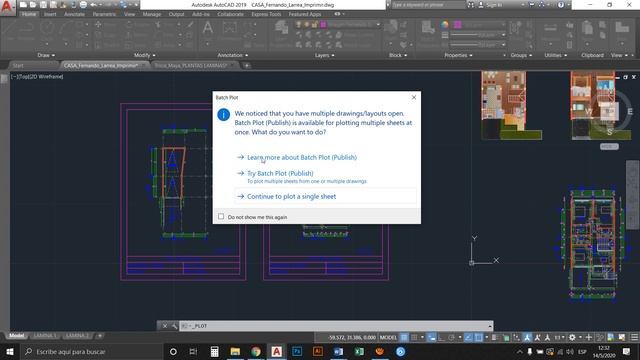The width and height of the screenshot is (640, 360).
Task: Toggle Ortho mode in status bar
Action: pyautogui.click(x=441, y=337)
